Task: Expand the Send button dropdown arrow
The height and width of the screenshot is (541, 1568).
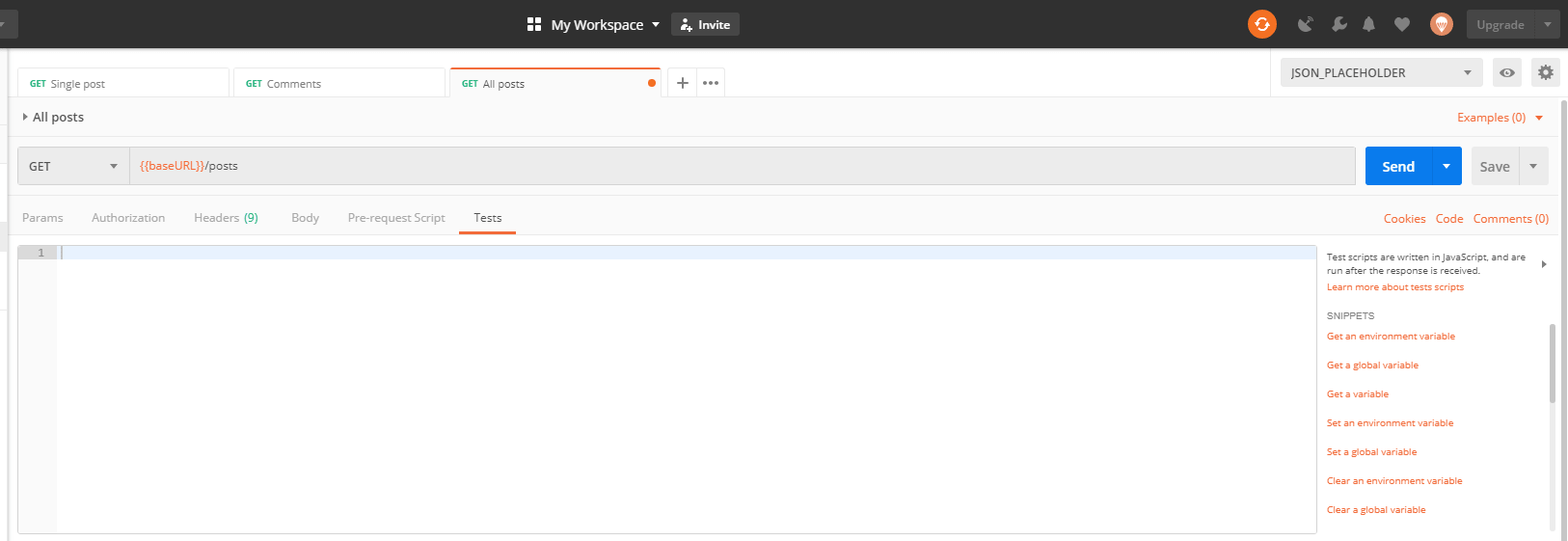Action: (1446, 166)
